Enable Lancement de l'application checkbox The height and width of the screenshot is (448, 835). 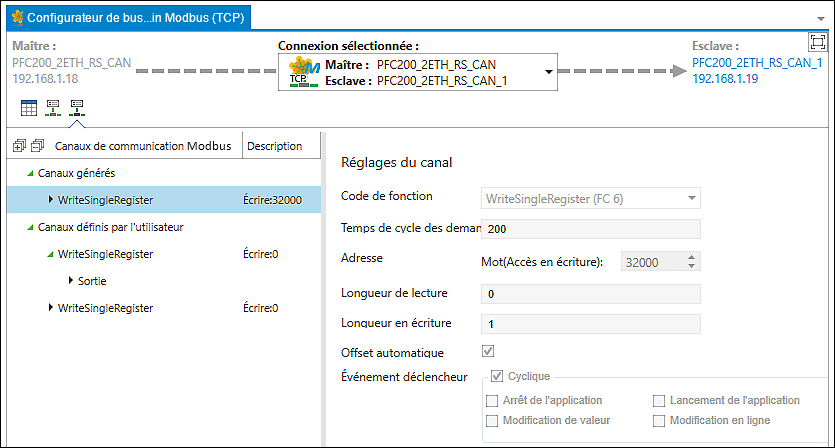659,401
